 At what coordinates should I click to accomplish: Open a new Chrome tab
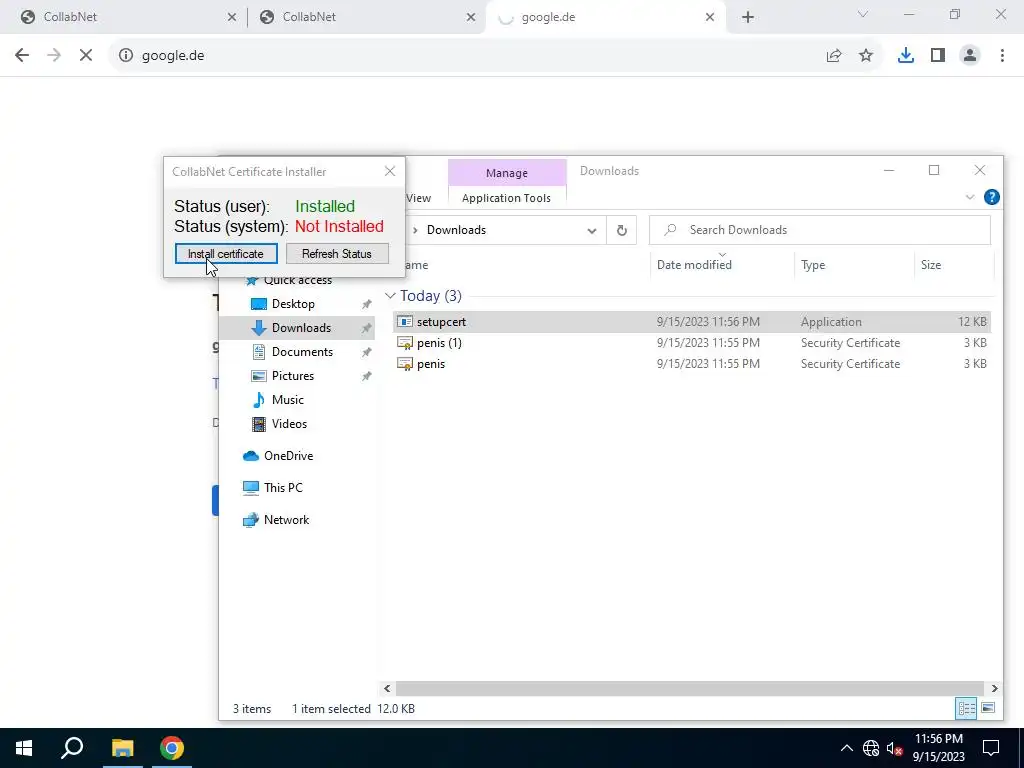pyautogui.click(x=748, y=17)
